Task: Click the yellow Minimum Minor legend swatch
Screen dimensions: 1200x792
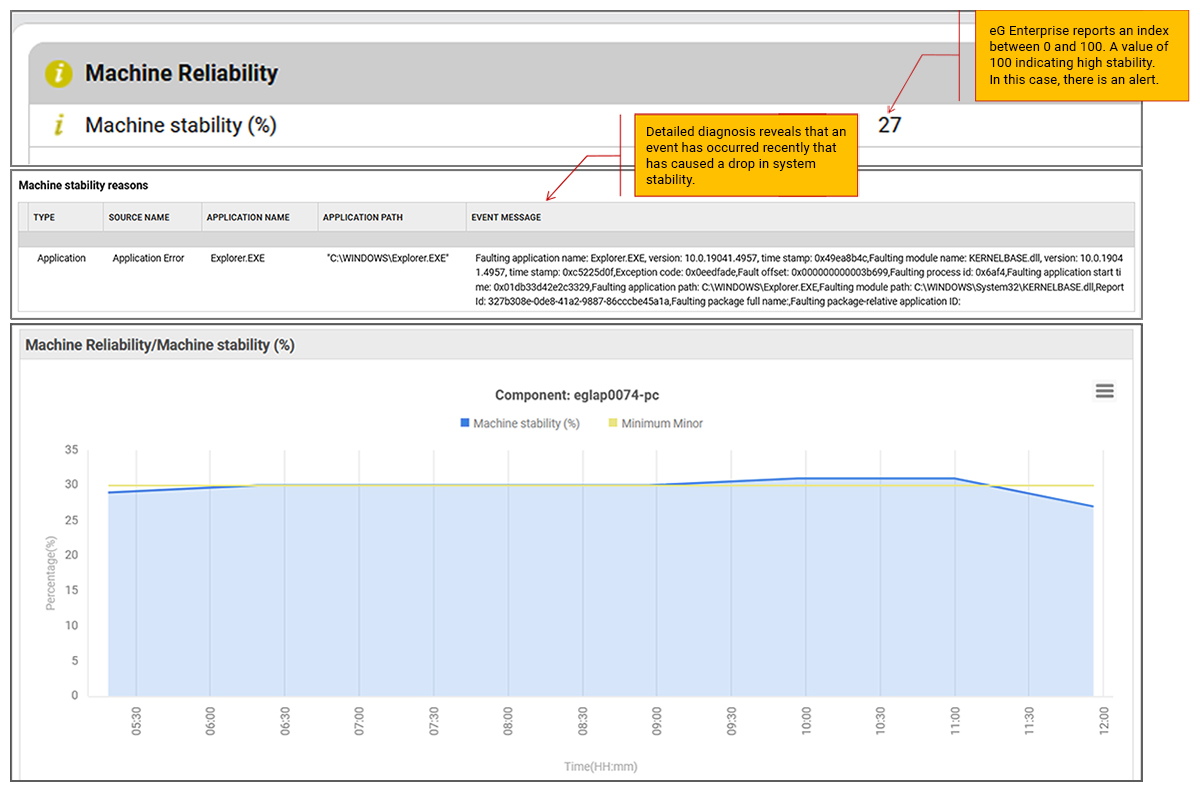Action: [x=613, y=423]
